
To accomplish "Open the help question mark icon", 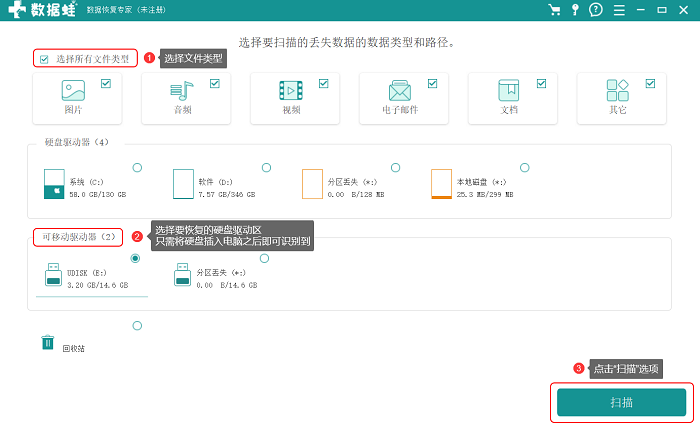I will point(596,9).
